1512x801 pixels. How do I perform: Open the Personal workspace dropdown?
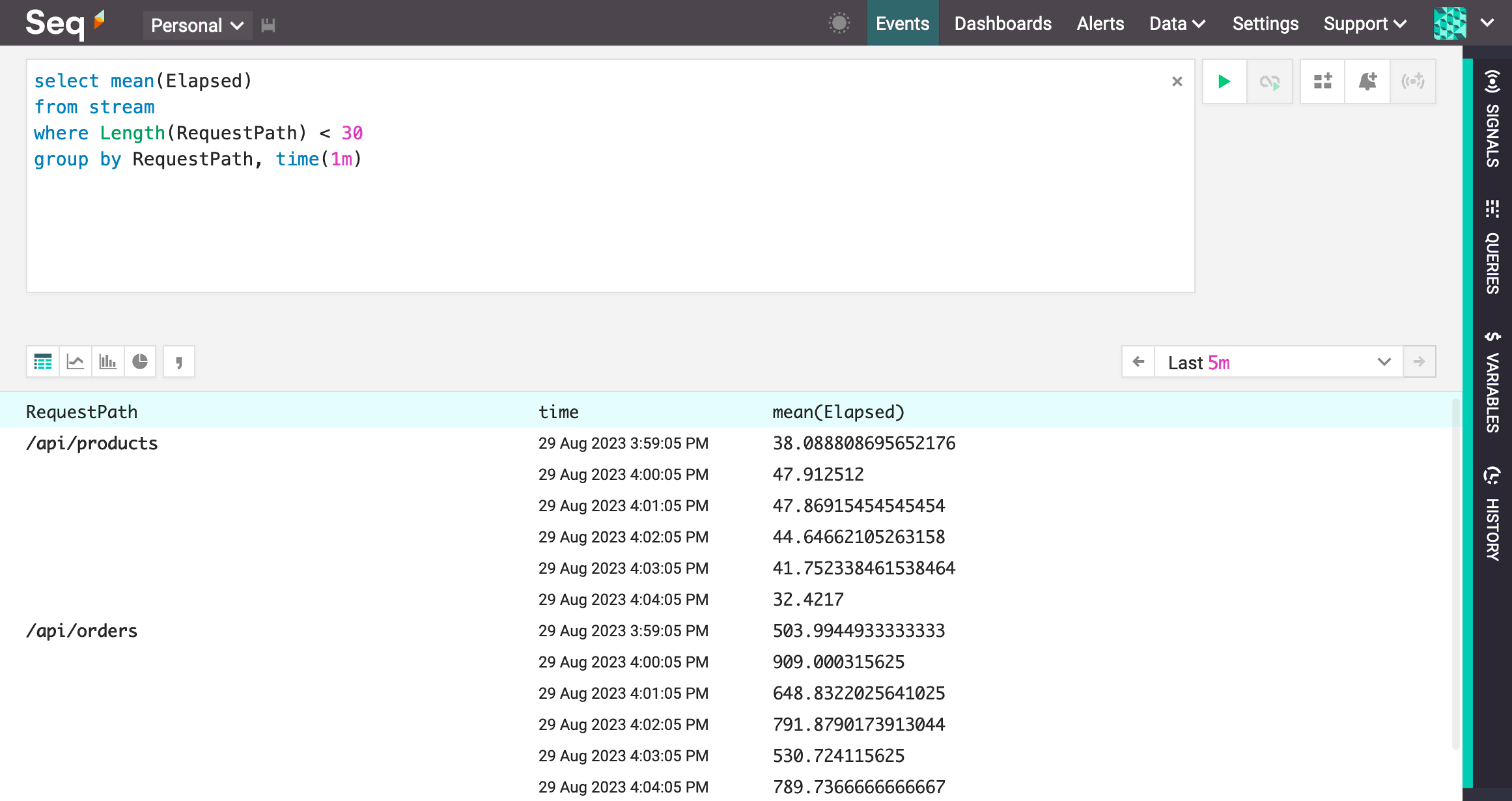point(197,25)
